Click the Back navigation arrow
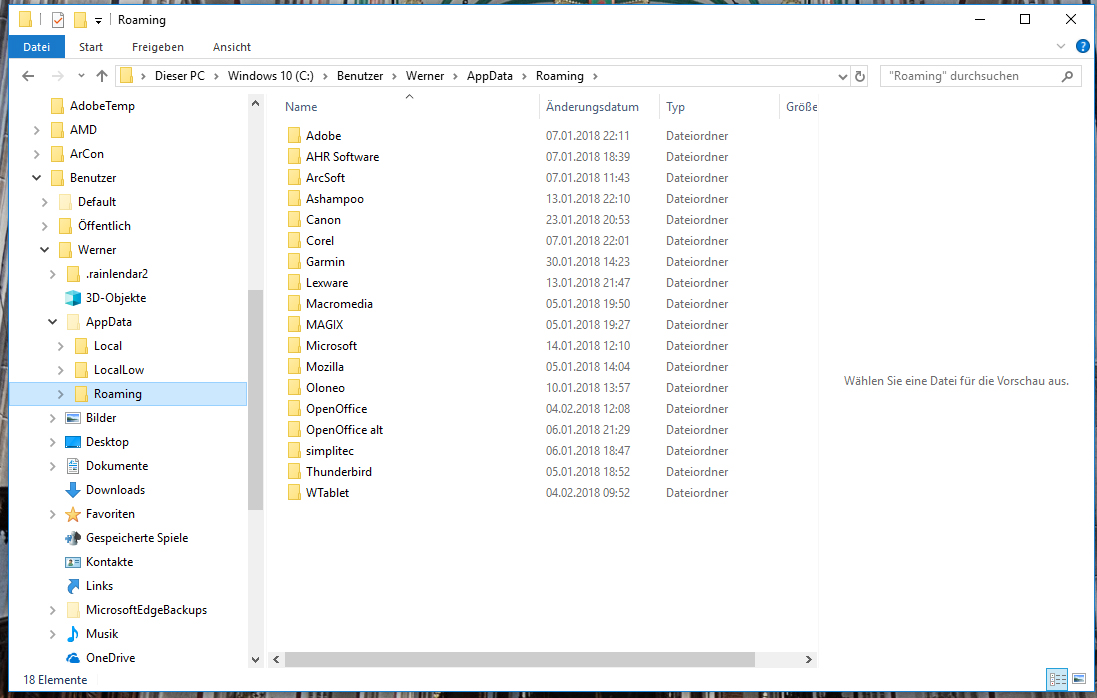Viewport: 1097px width, 698px height. 28,76
